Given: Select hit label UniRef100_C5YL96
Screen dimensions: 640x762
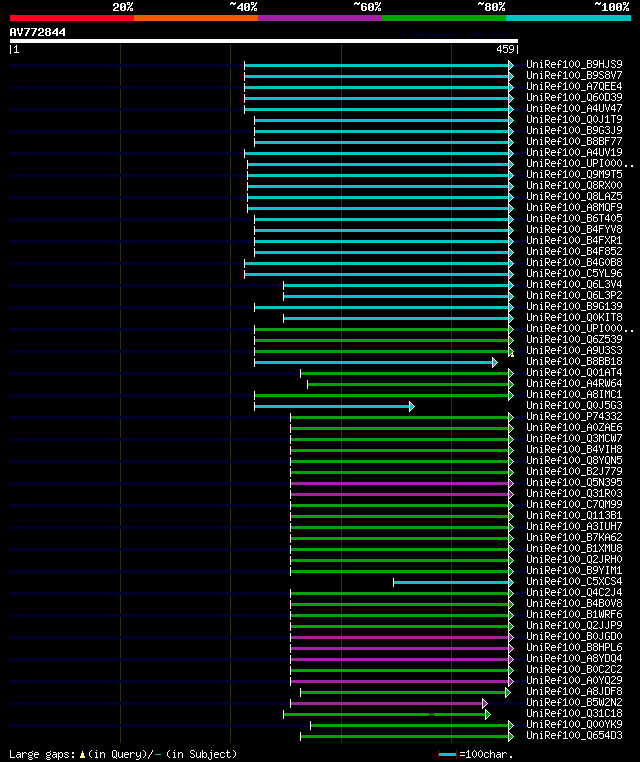Looking at the screenshot, I should 574,273.
